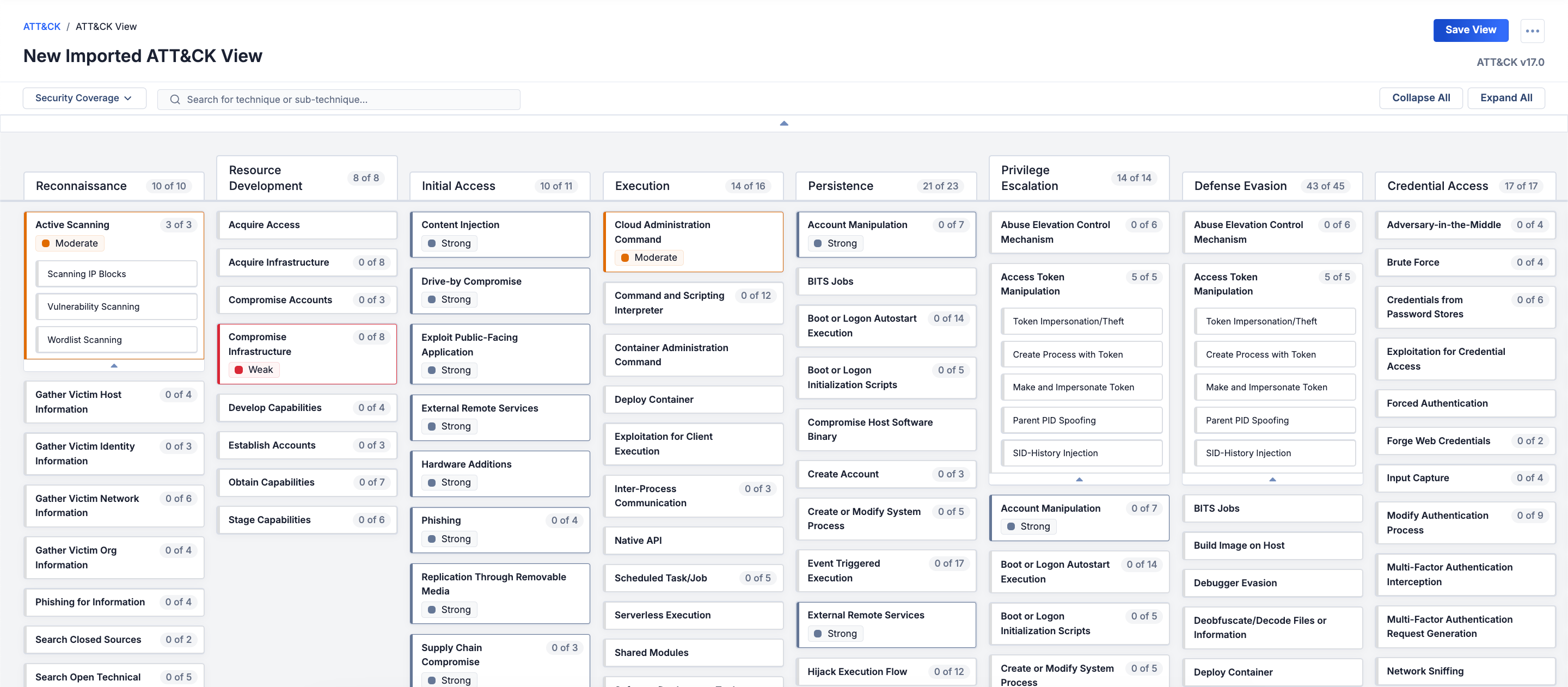Image resolution: width=1568 pixels, height=687 pixels.
Task: Collapse Active Scanning sub-techniques with the caret
Action: [114, 366]
